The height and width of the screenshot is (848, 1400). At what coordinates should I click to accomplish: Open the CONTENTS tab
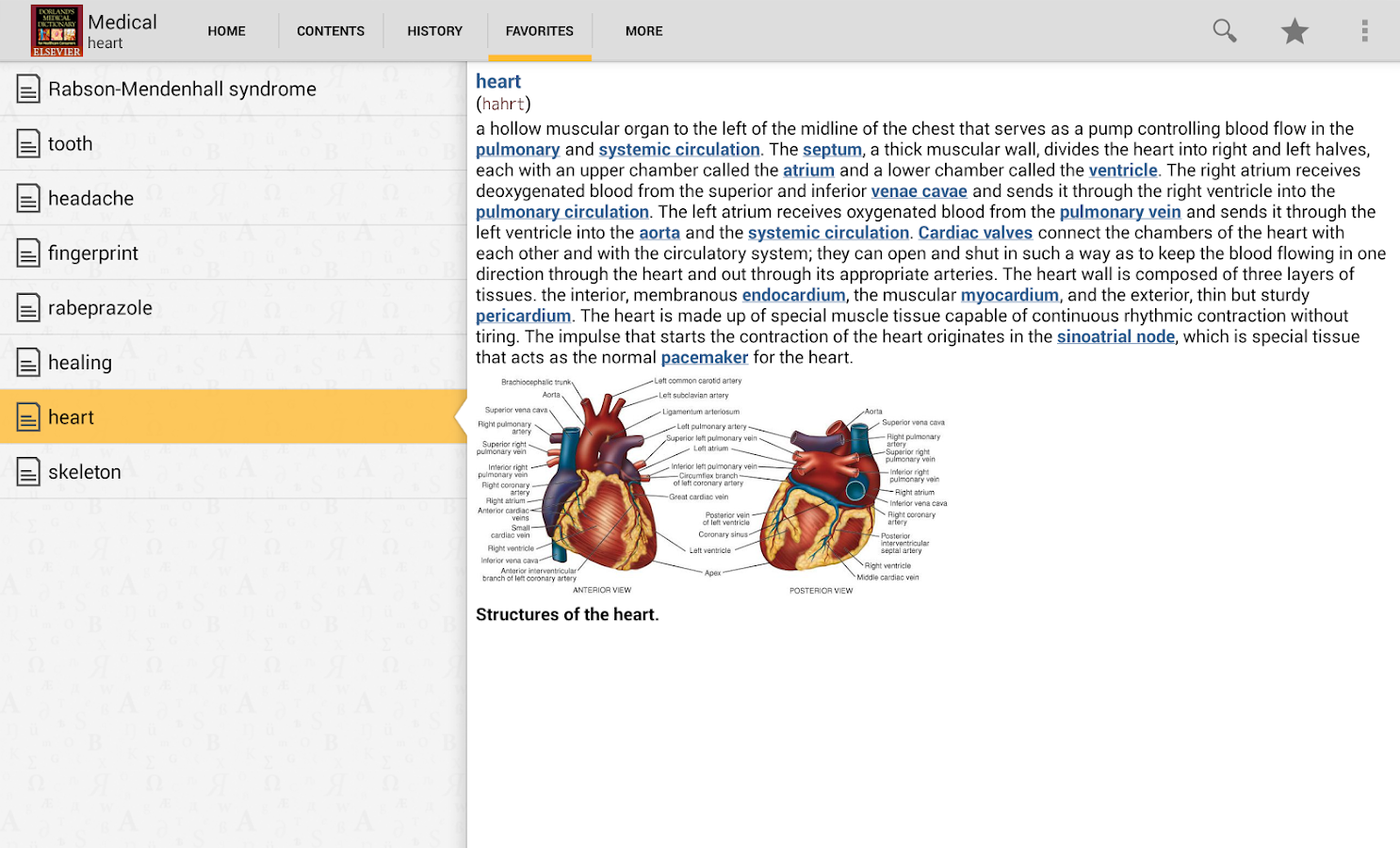coord(331,30)
